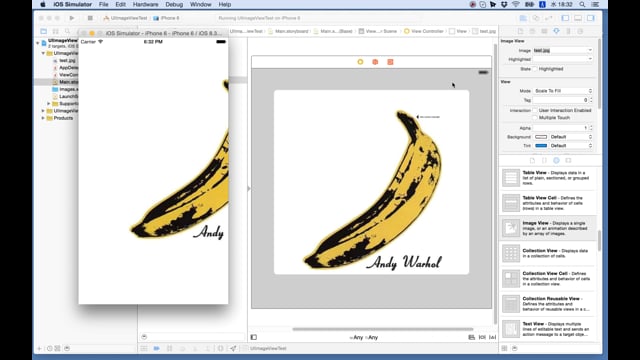Screen dimensions: 640x360
Task: Toggle the Utilities panel visibility
Action: pyautogui.click(x=591, y=18)
